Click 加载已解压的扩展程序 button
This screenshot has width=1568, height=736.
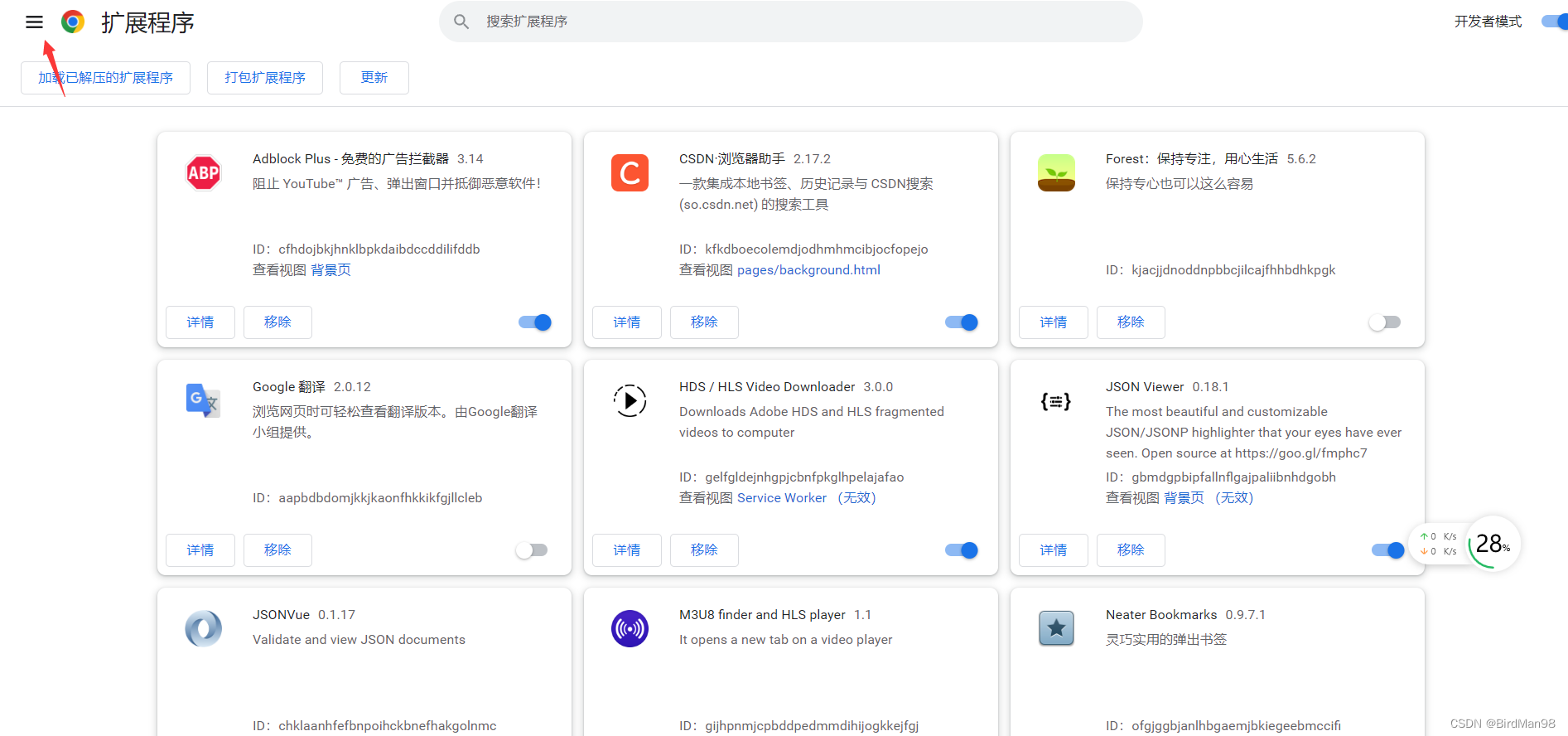click(x=105, y=78)
